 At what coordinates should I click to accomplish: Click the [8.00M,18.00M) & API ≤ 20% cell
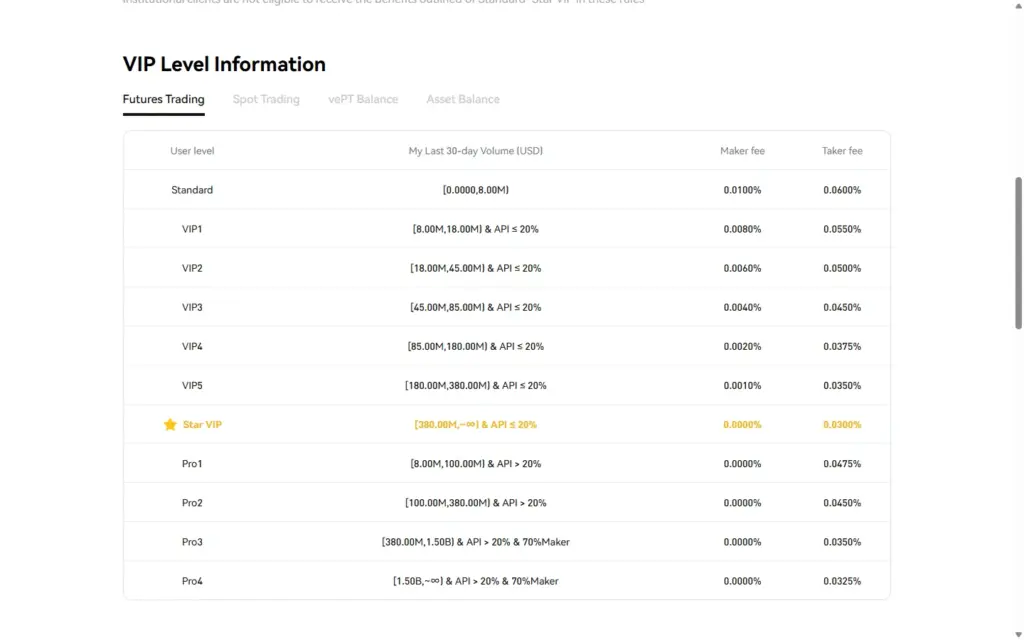475,229
